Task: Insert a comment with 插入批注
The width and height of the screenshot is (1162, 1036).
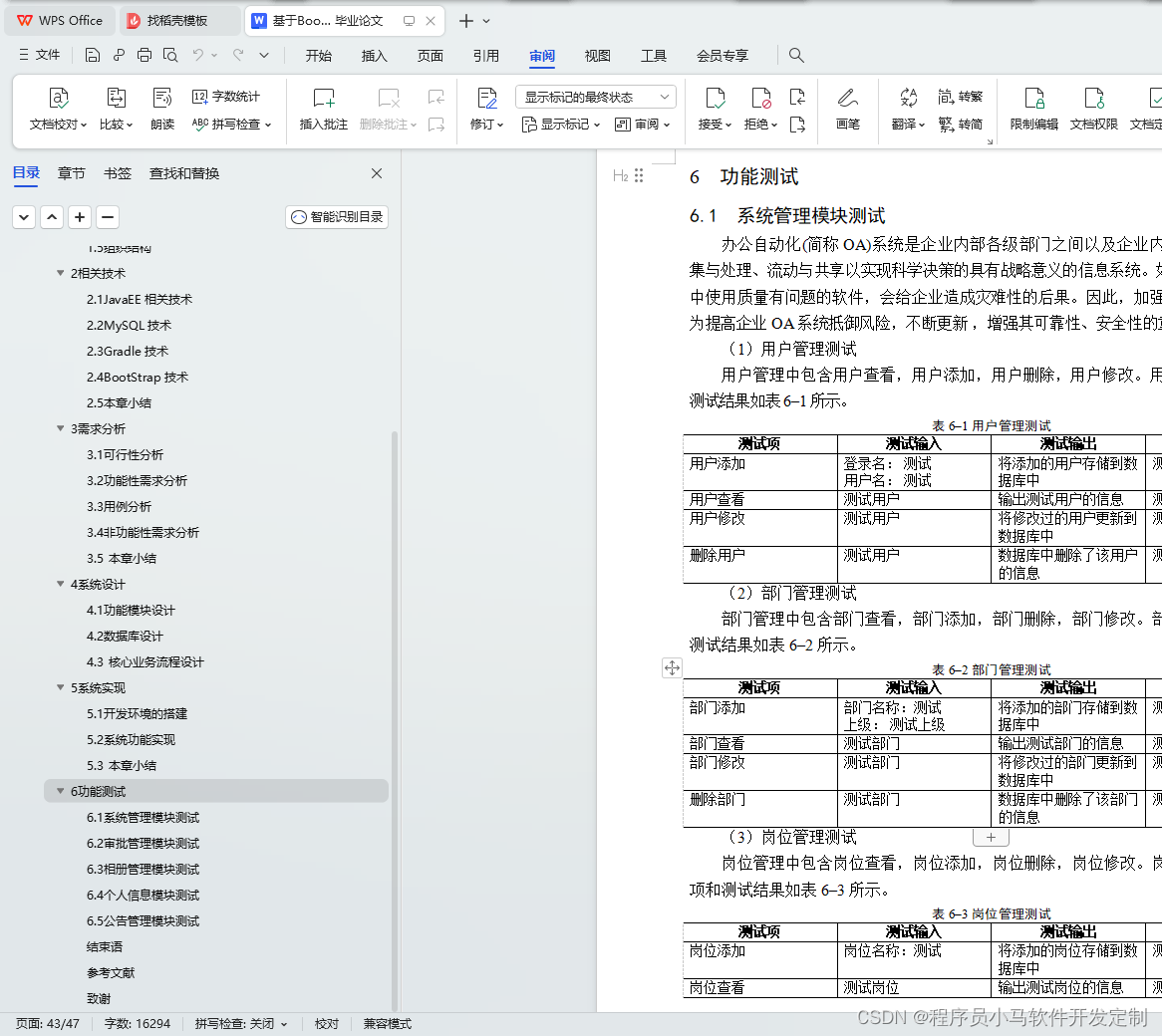Action: [323, 110]
